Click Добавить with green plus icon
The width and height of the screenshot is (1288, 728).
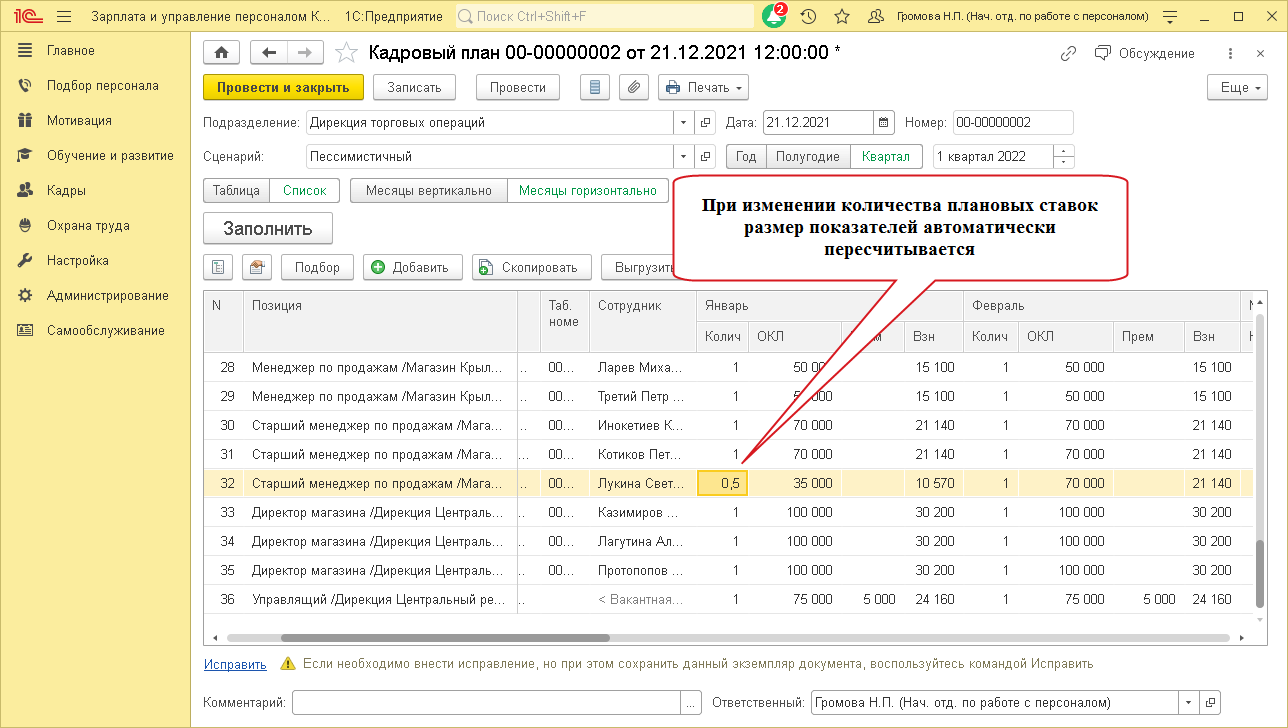pos(412,267)
